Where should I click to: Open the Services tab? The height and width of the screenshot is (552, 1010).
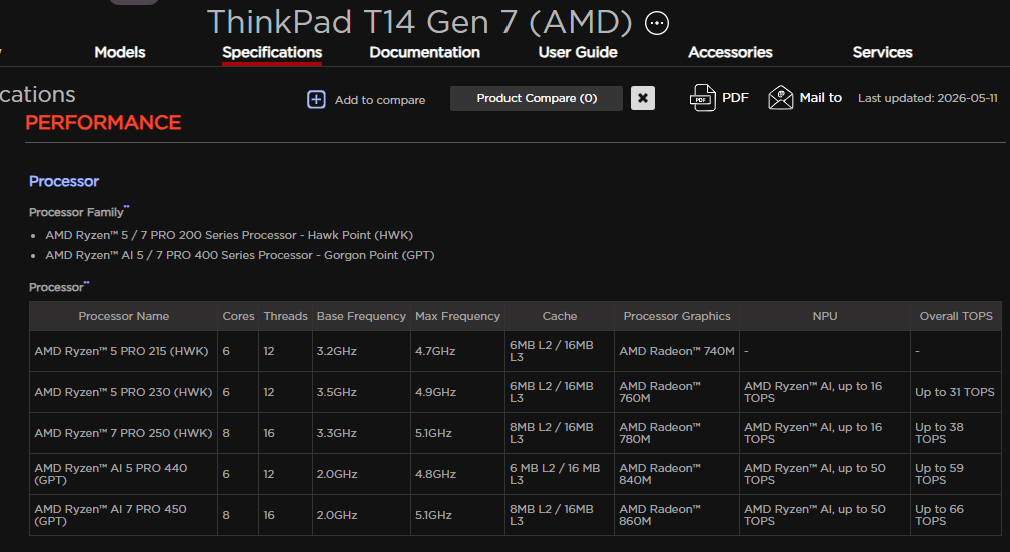tap(882, 52)
